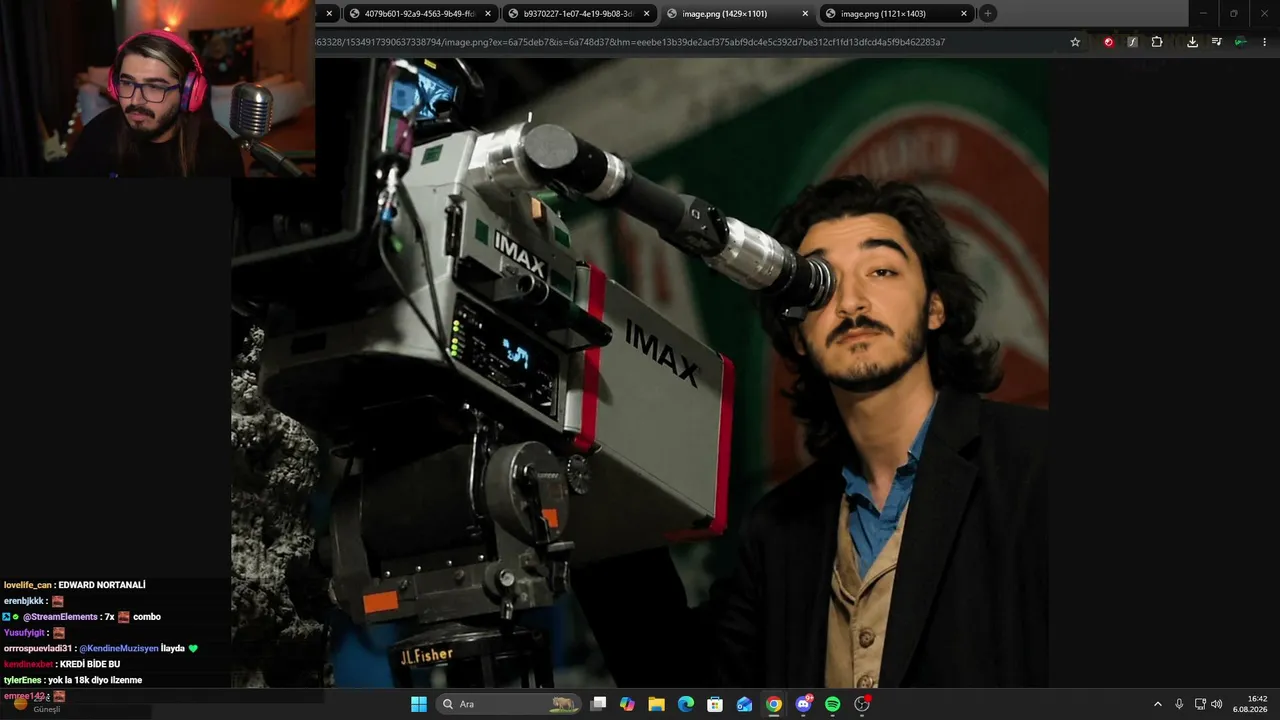Image resolution: width=1280 pixels, height=720 pixels.
Task: Open the Windows Start menu
Action: pos(419,704)
